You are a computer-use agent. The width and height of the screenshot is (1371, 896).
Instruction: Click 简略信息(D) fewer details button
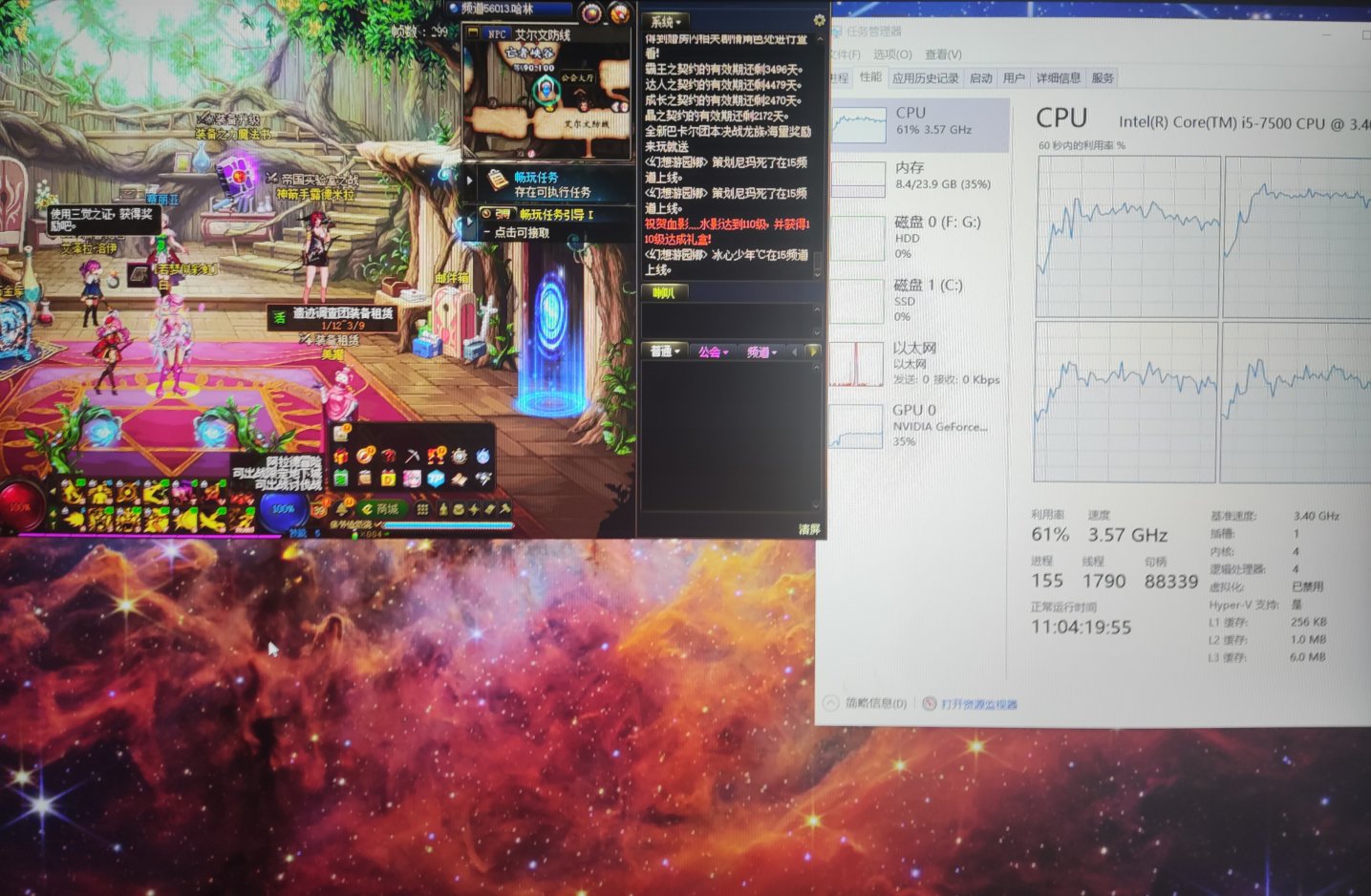click(x=866, y=703)
